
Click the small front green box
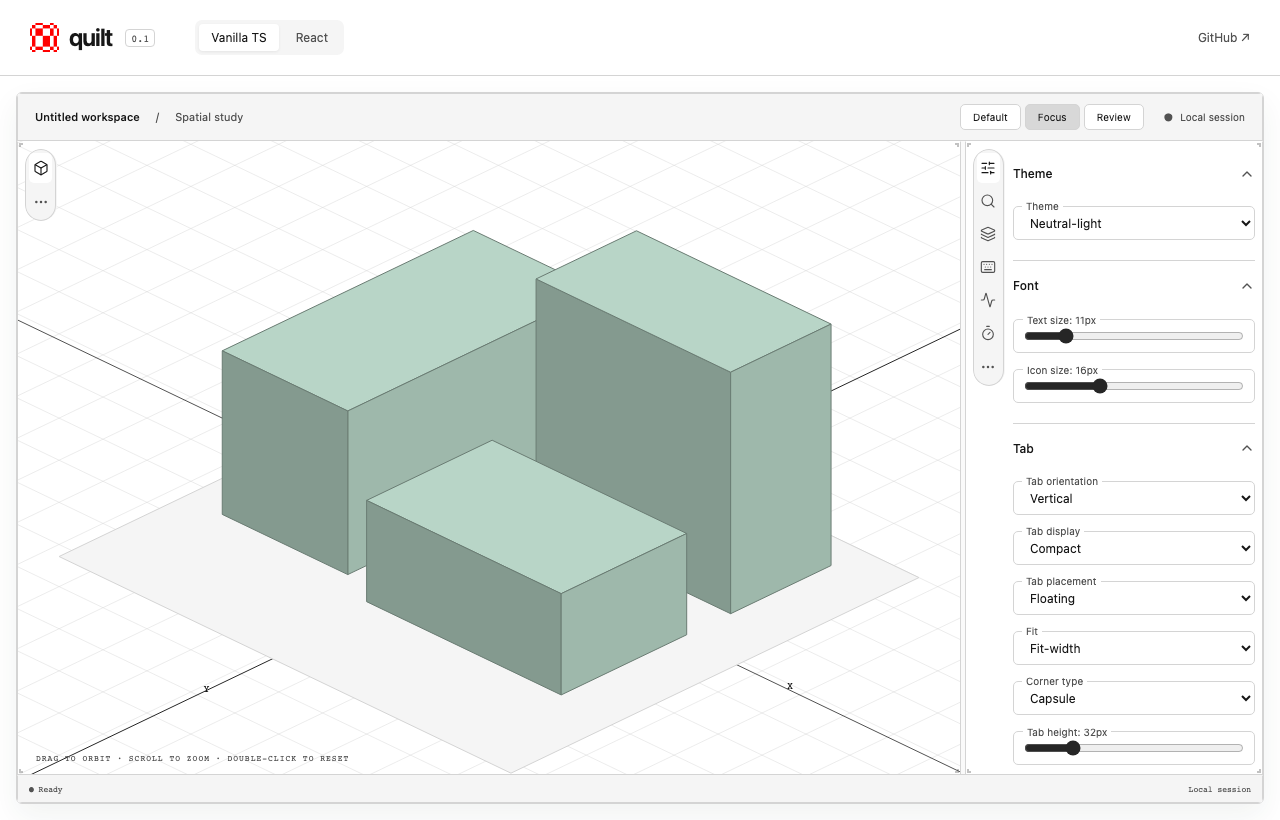pyautogui.click(x=526, y=567)
